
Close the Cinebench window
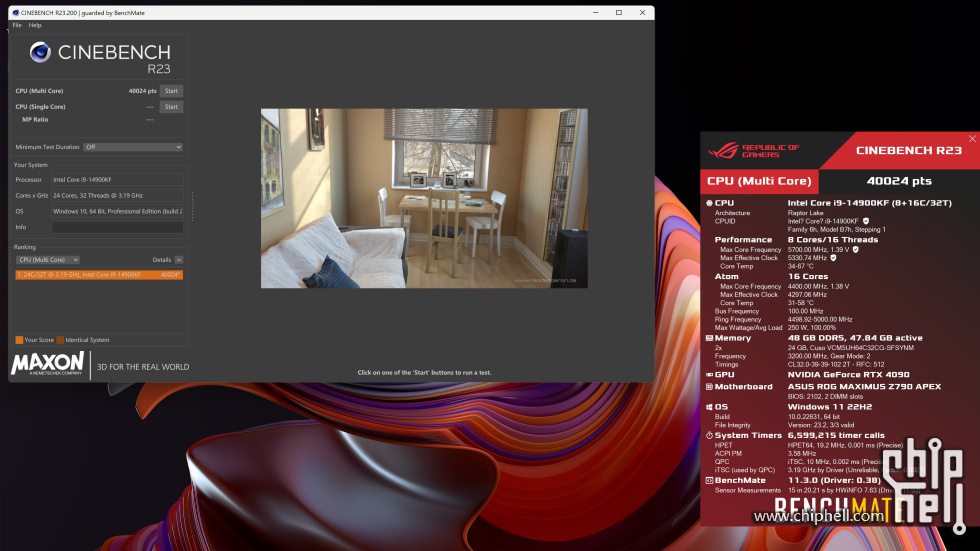(x=642, y=12)
